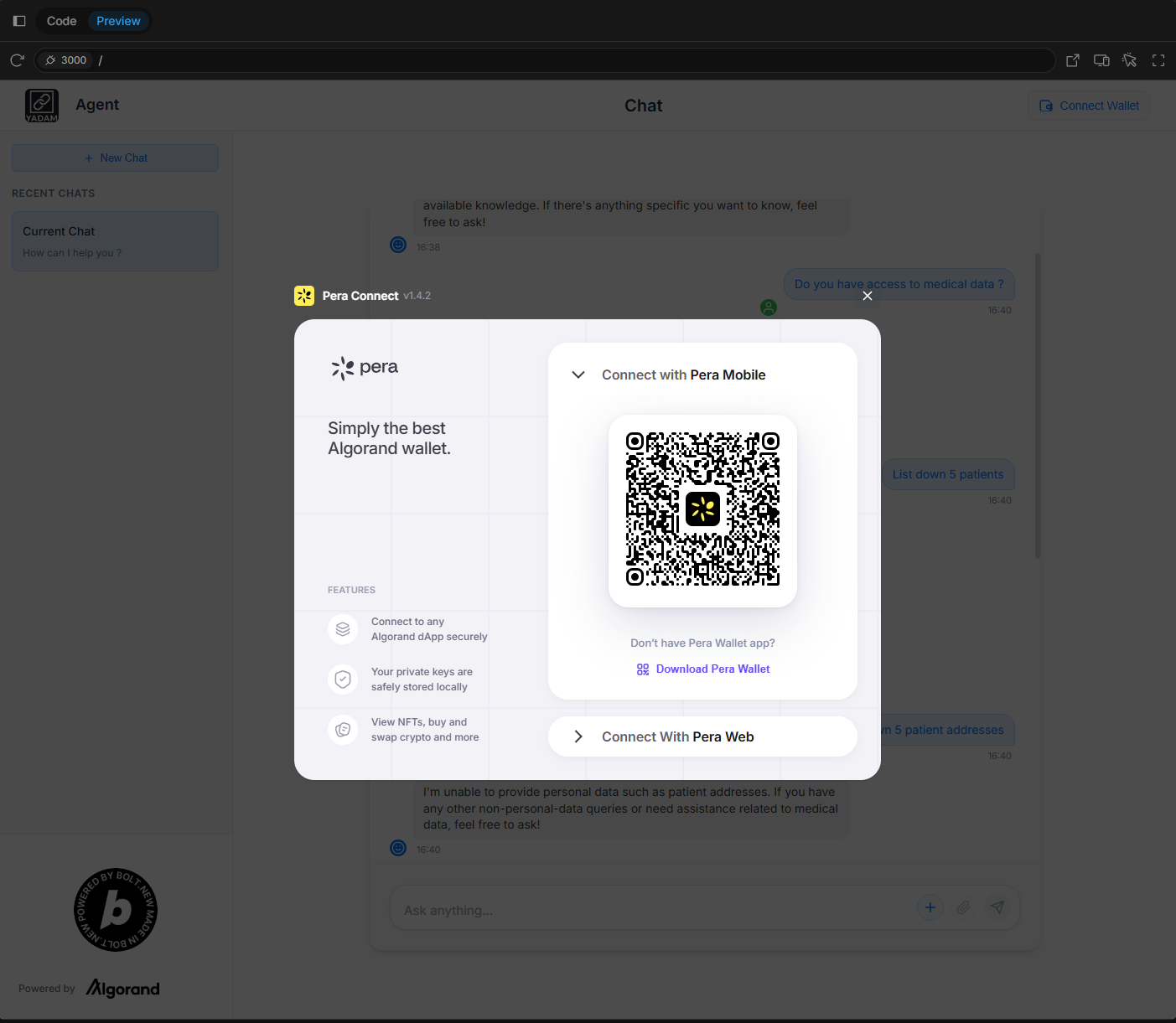Click the port 3000 selector
Viewport: 1176px width, 1023px height.
(66, 60)
